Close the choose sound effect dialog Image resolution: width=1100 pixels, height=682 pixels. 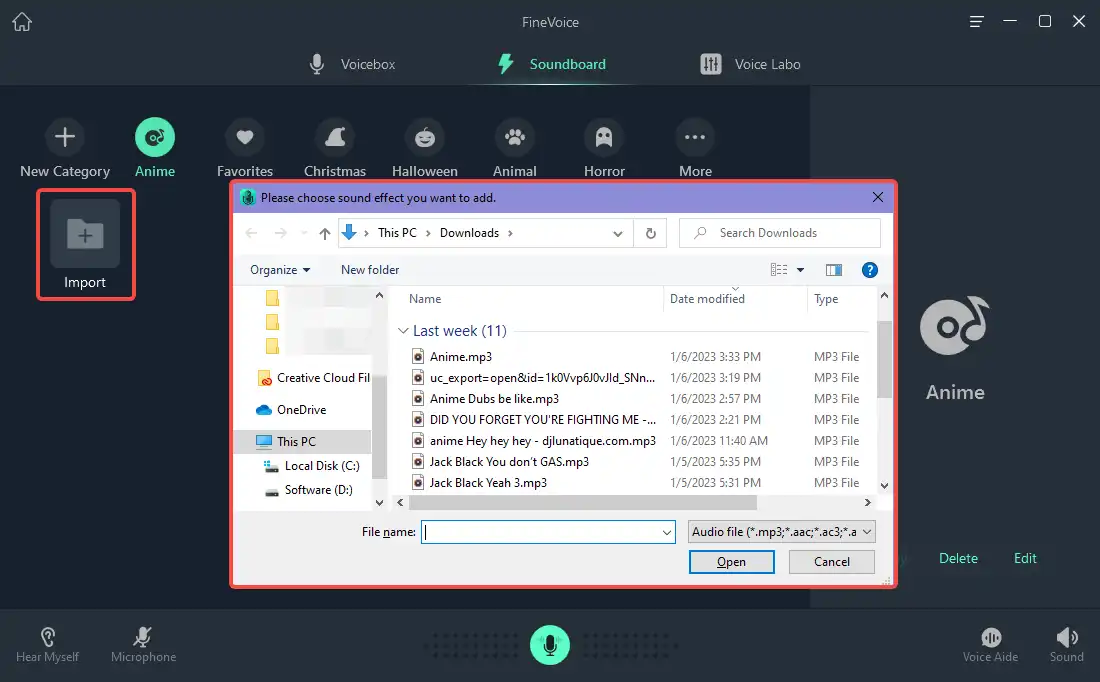[878, 197]
